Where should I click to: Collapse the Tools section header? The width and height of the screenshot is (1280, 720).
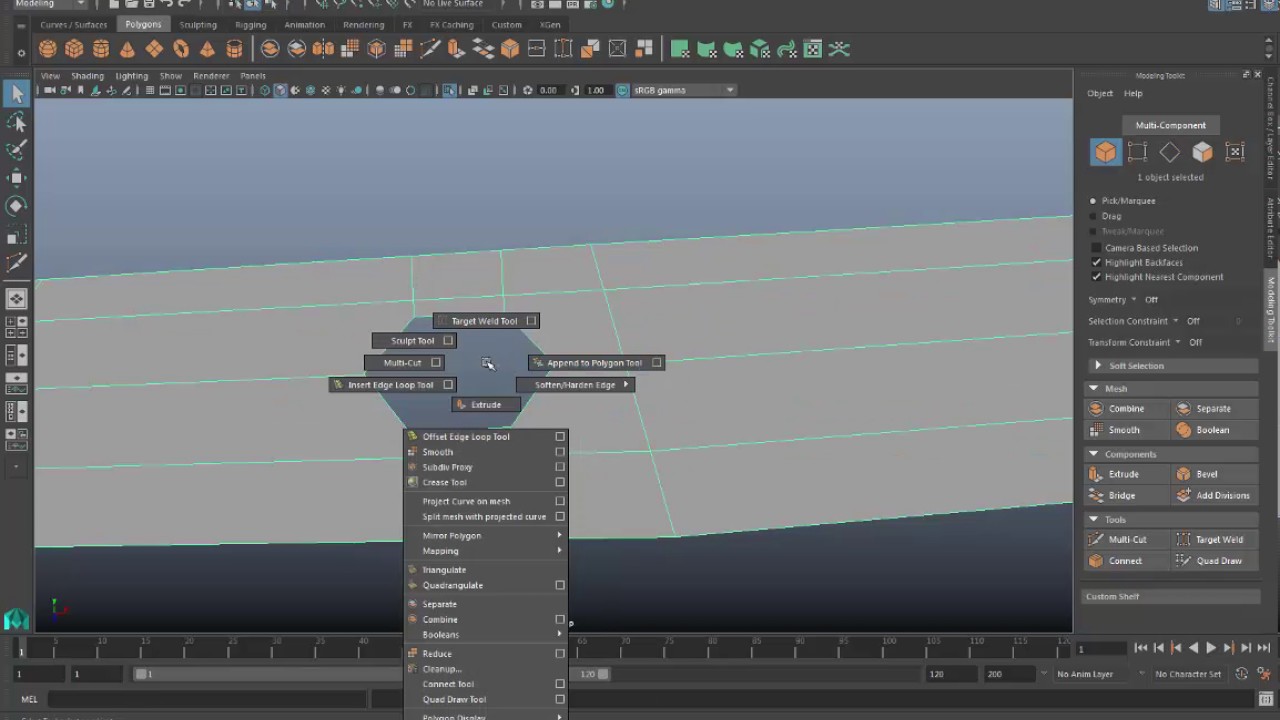coord(1171,520)
